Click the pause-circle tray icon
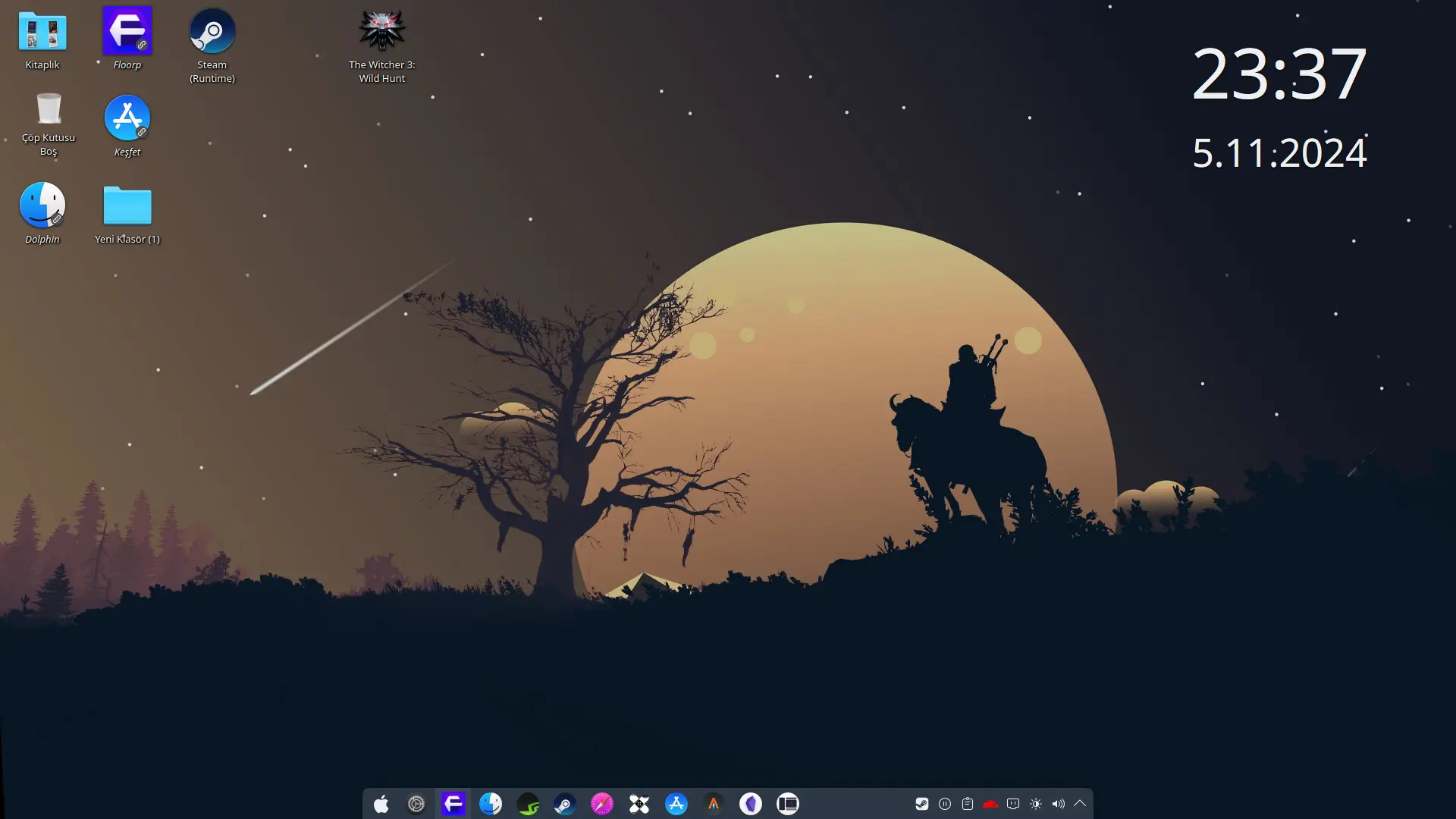1456x819 pixels. tap(945, 804)
